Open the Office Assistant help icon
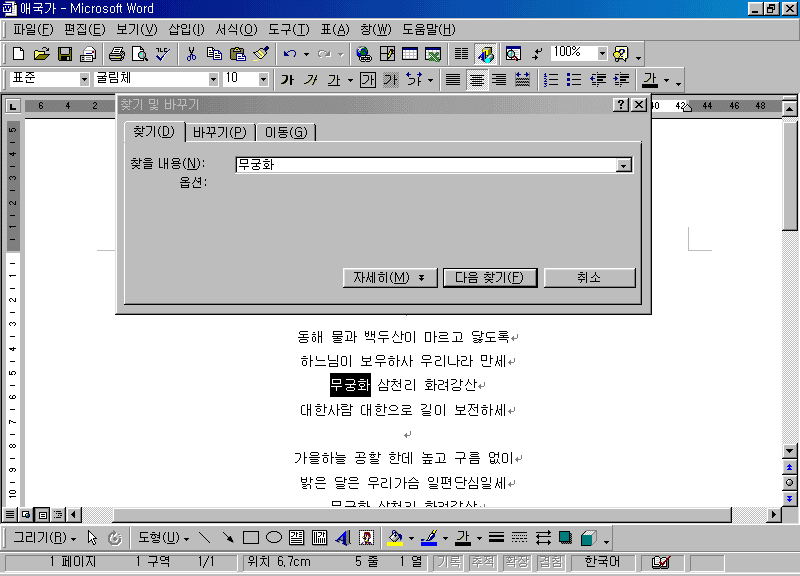800x576 pixels. click(621, 54)
